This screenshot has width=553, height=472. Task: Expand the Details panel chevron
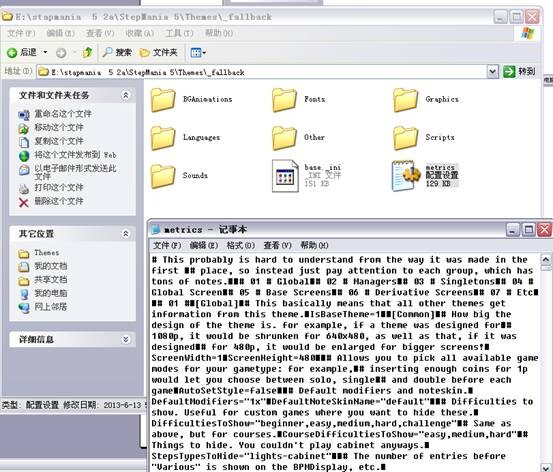[x=126, y=339]
